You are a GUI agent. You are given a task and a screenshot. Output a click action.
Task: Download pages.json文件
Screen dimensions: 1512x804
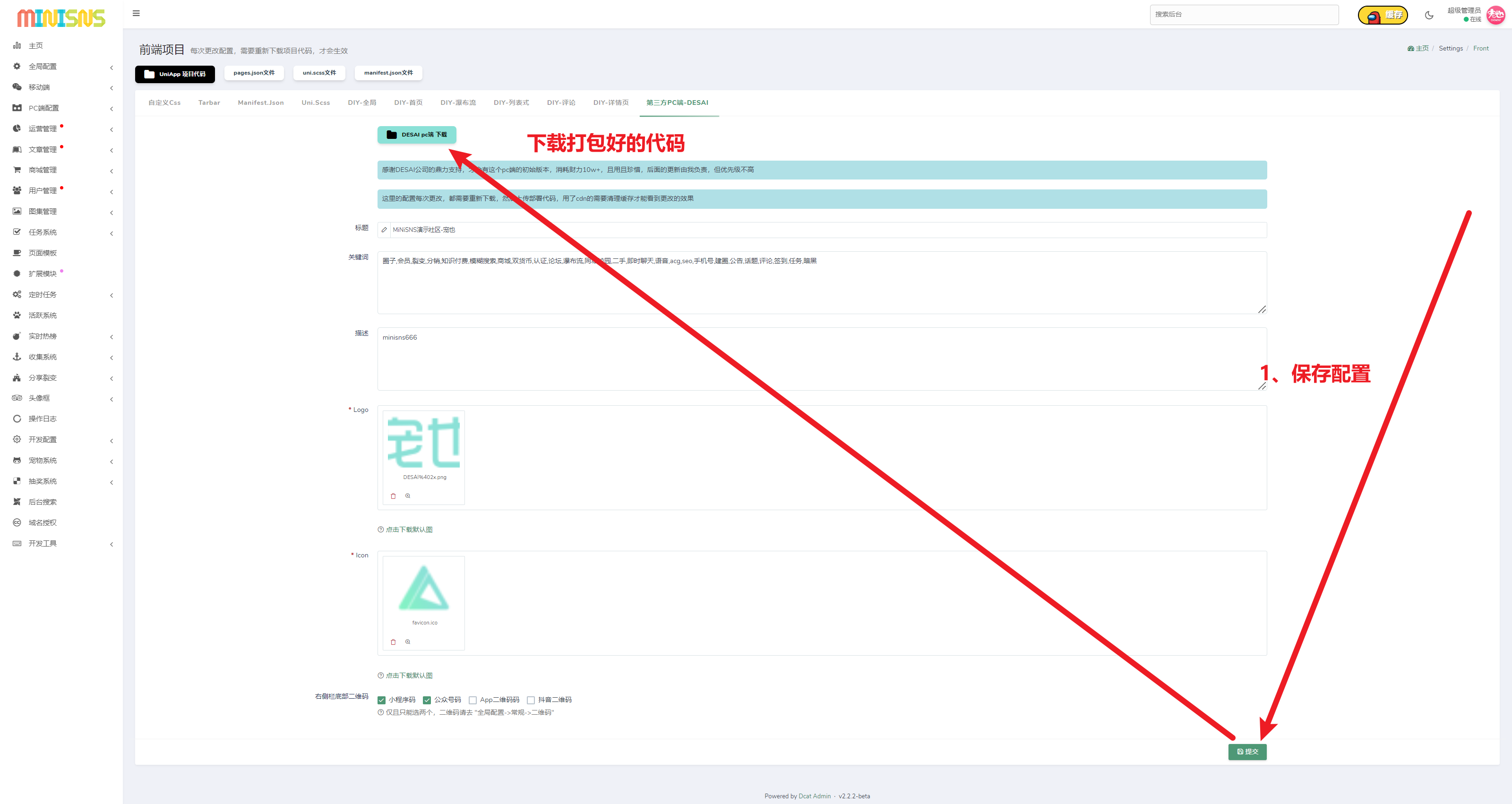(x=254, y=73)
